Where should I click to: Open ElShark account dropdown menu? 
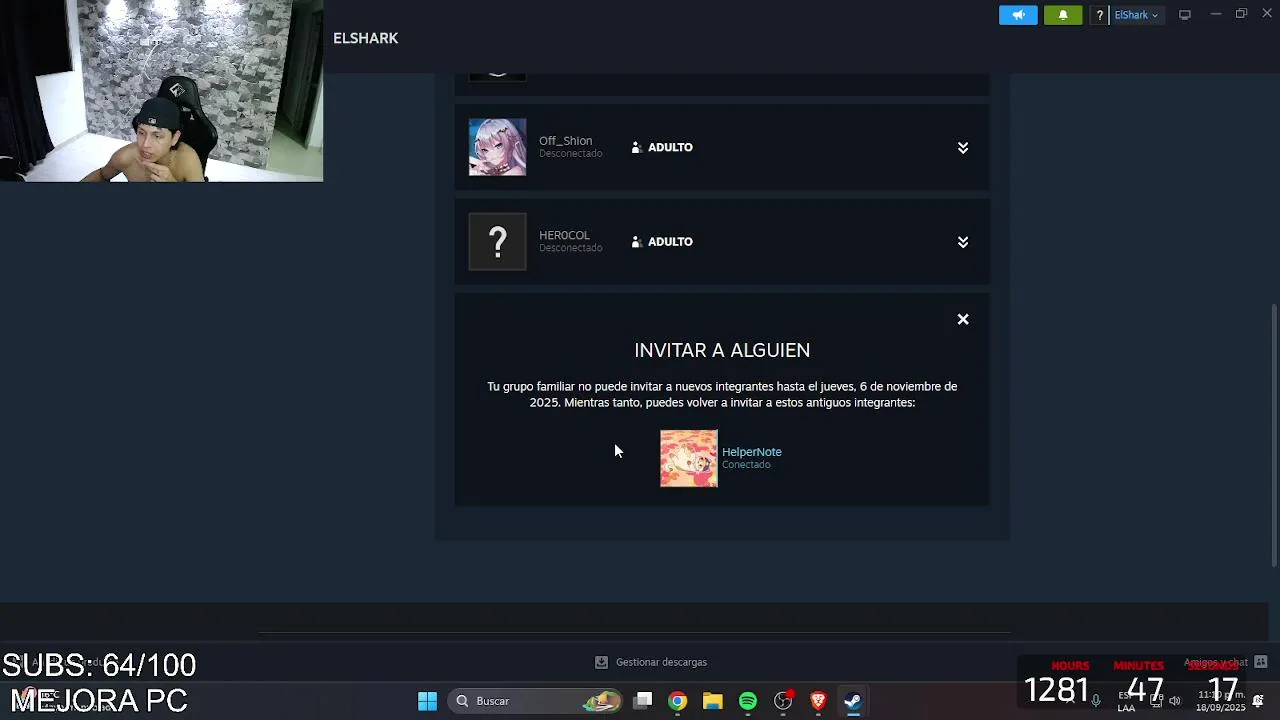(1137, 15)
